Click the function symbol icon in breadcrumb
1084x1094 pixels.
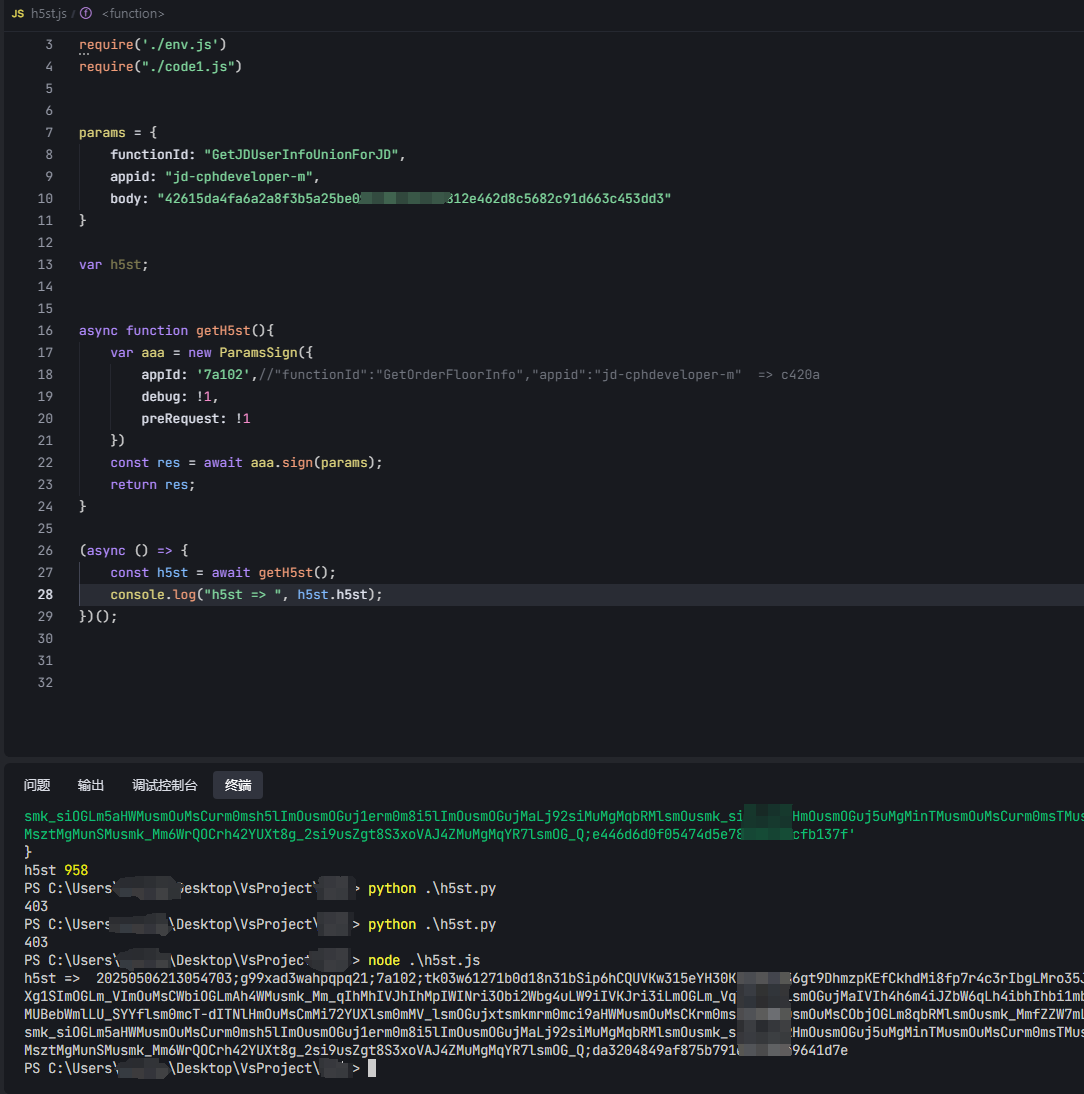click(86, 14)
